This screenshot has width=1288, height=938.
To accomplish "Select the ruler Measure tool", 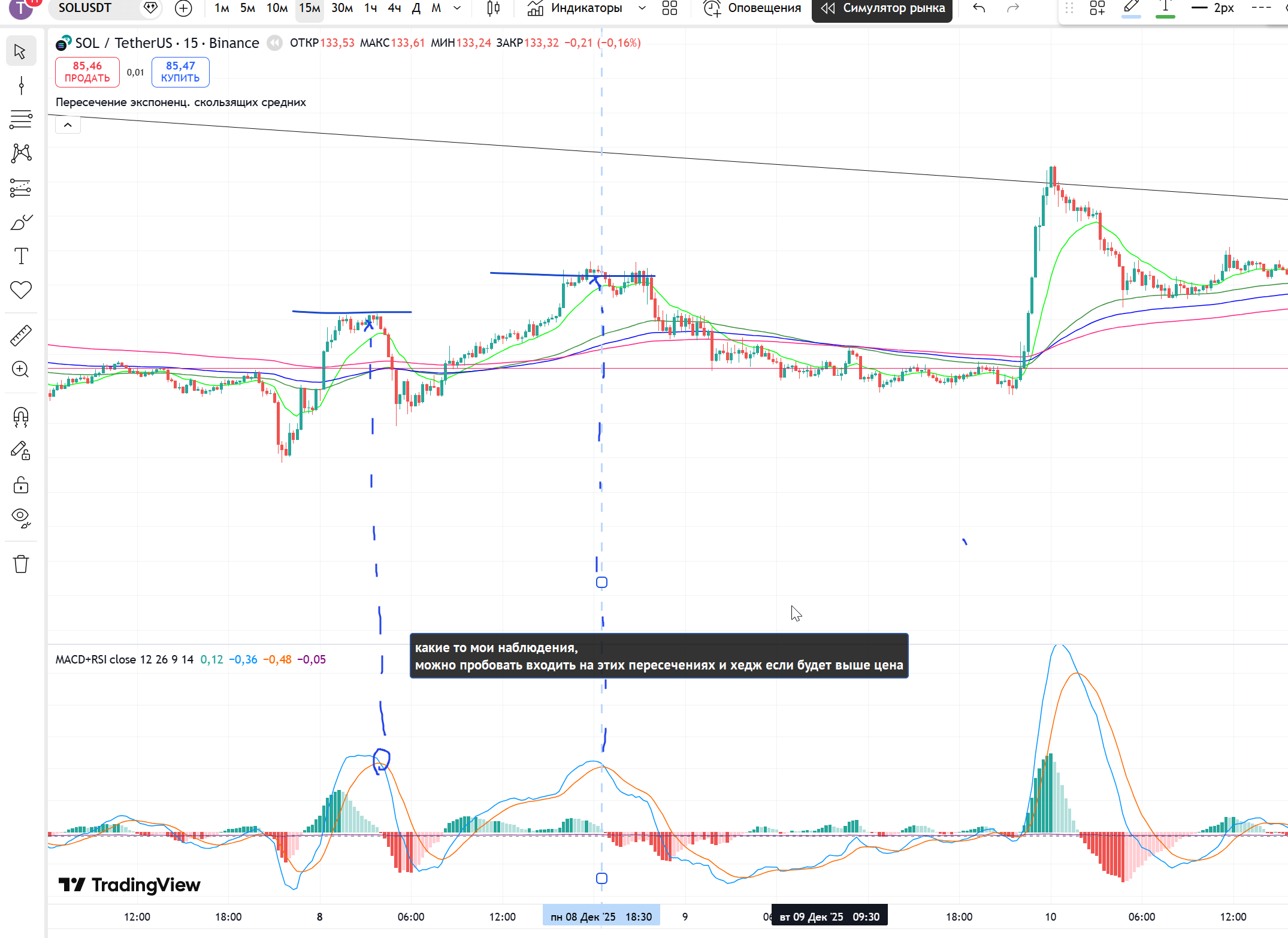I will click(21, 336).
